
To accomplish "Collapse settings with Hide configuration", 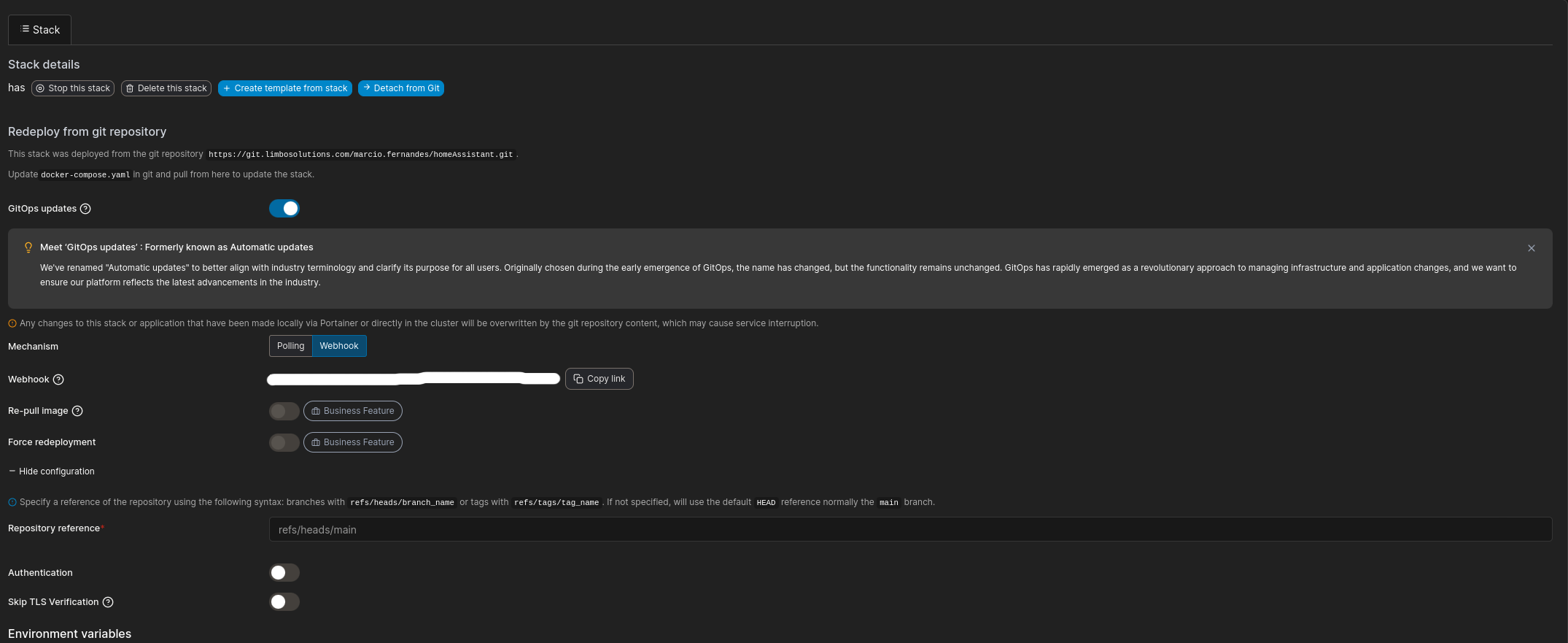I will pyautogui.click(x=52, y=471).
